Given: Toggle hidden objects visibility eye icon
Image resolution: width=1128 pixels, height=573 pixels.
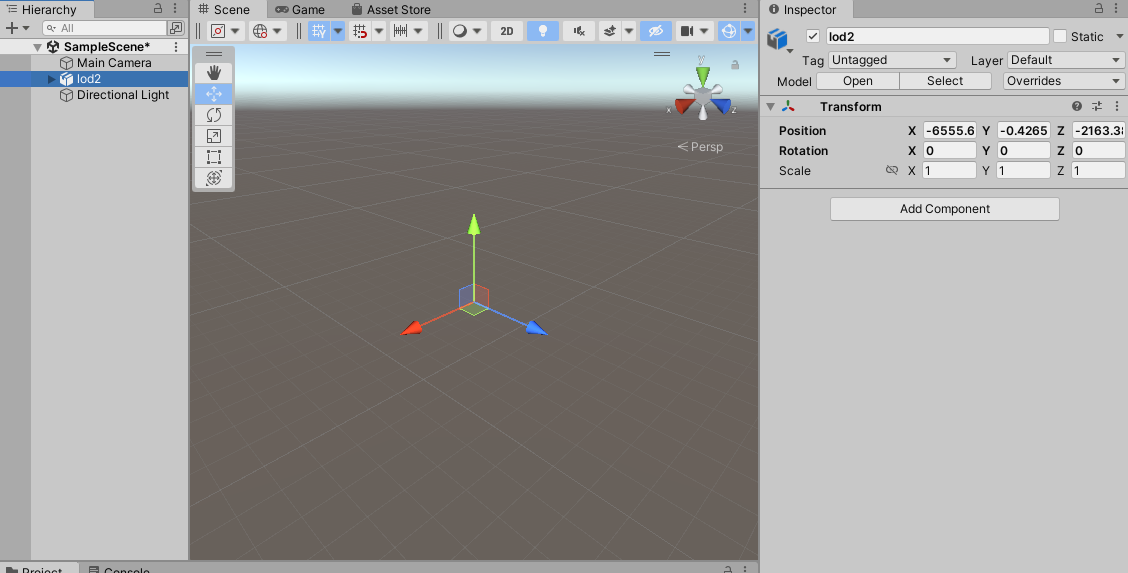Looking at the screenshot, I should coord(655,31).
